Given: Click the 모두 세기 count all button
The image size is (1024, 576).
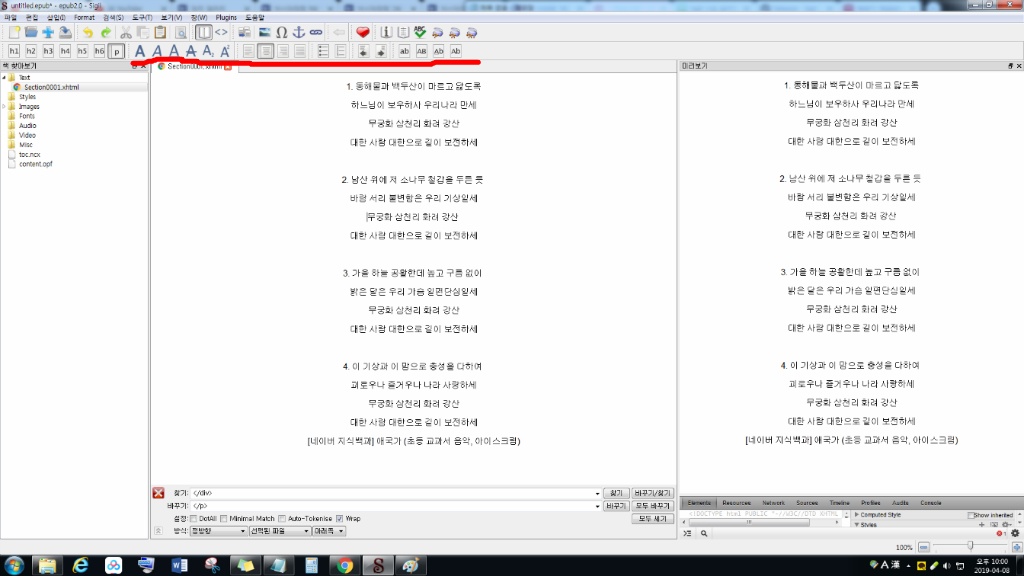Looking at the screenshot, I should tap(652, 519).
